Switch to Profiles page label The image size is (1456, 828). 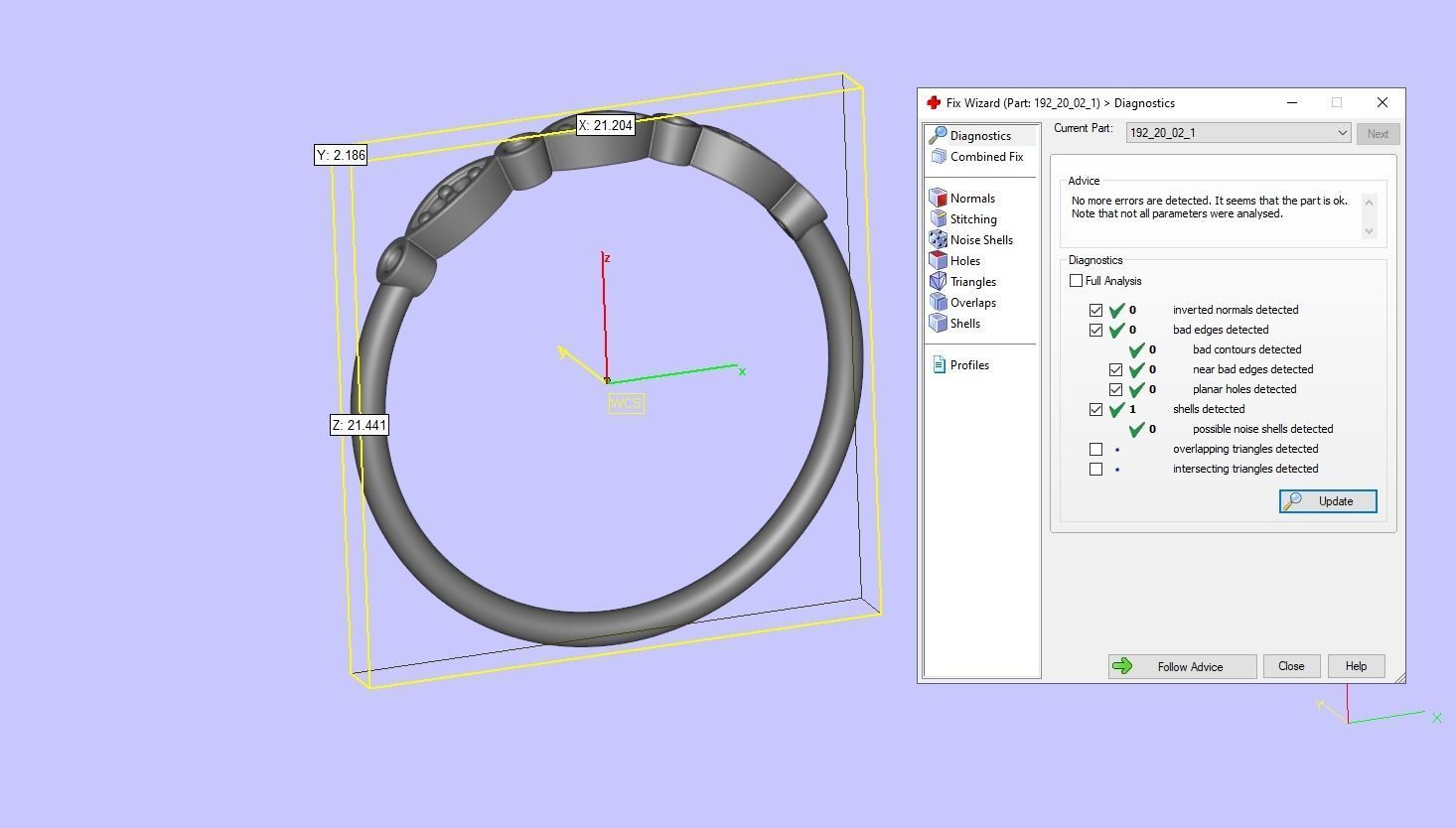969,365
